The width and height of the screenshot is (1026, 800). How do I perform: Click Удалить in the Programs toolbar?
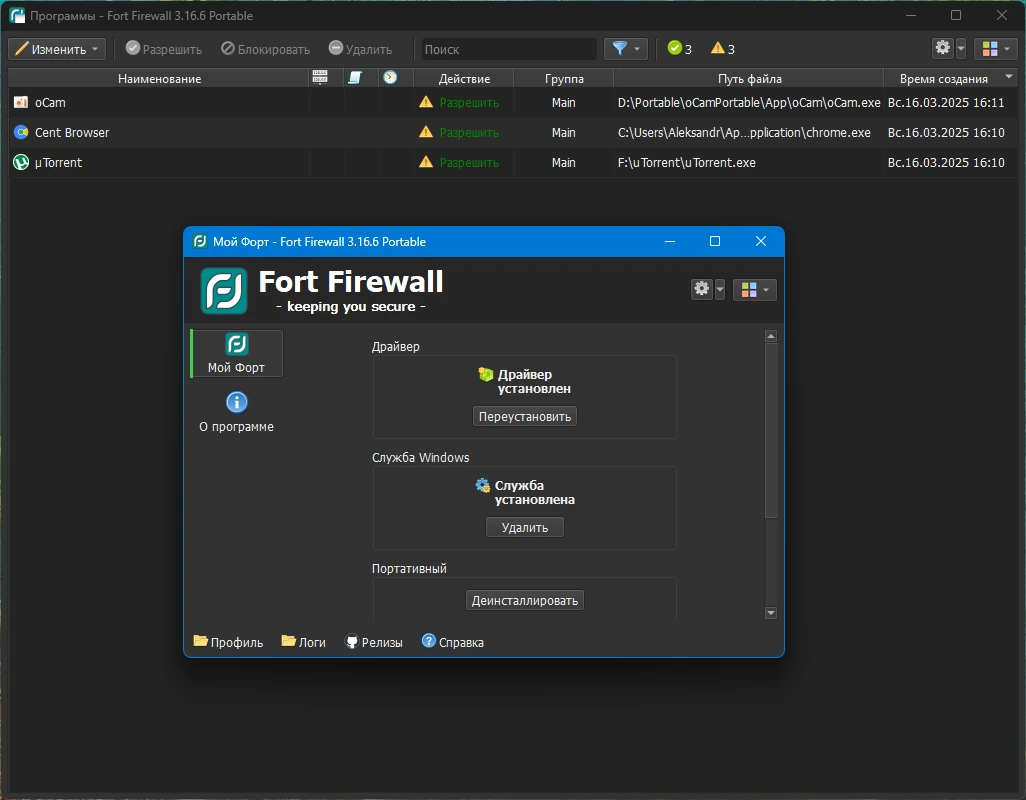coord(361,49)
